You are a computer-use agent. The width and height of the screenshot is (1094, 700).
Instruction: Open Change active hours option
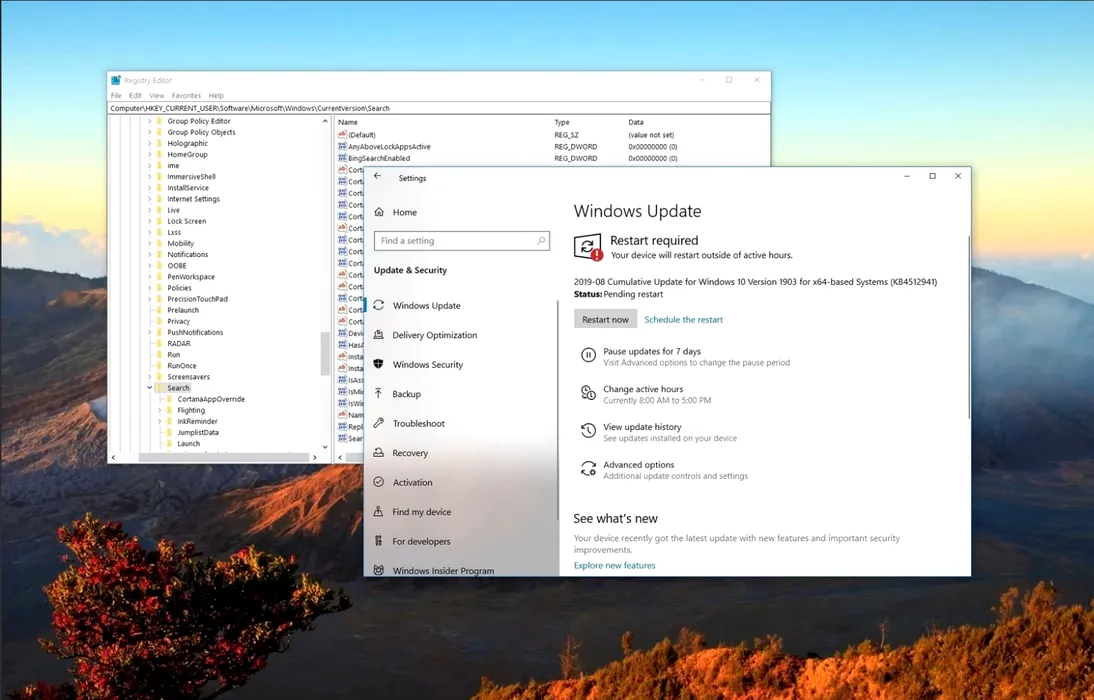coord(643,389)
